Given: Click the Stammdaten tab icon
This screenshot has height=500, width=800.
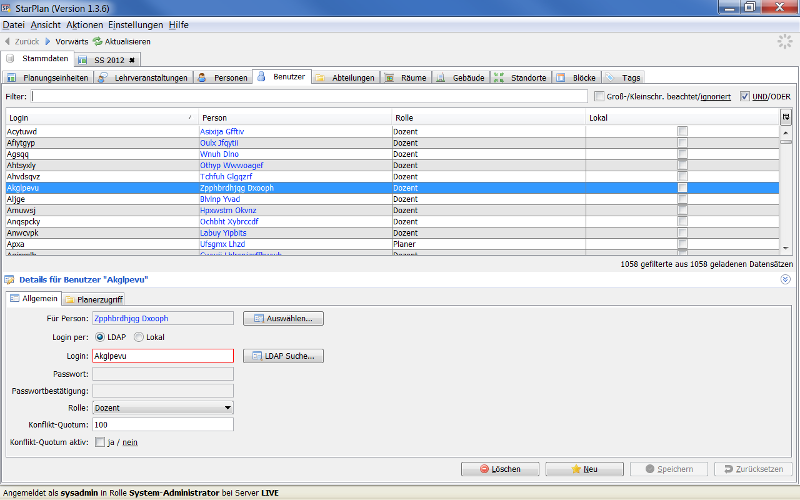Looking at the screenshot, I should (10, 59).
